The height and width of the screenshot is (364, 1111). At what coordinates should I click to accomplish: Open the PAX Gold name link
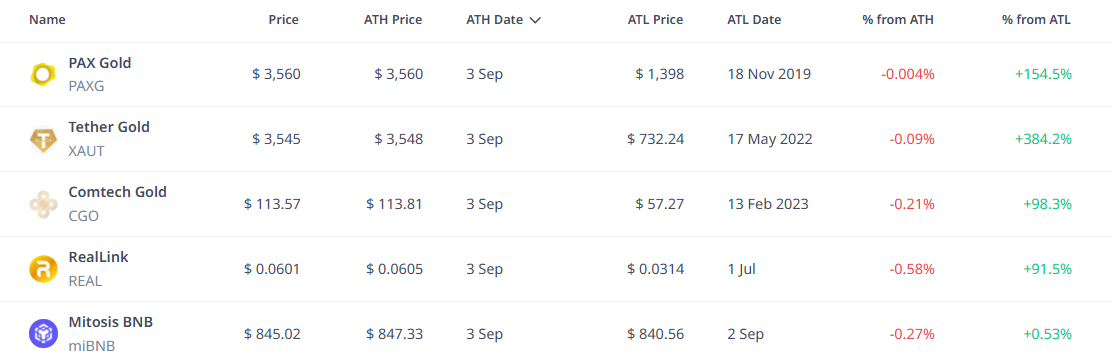click(100, 63)
